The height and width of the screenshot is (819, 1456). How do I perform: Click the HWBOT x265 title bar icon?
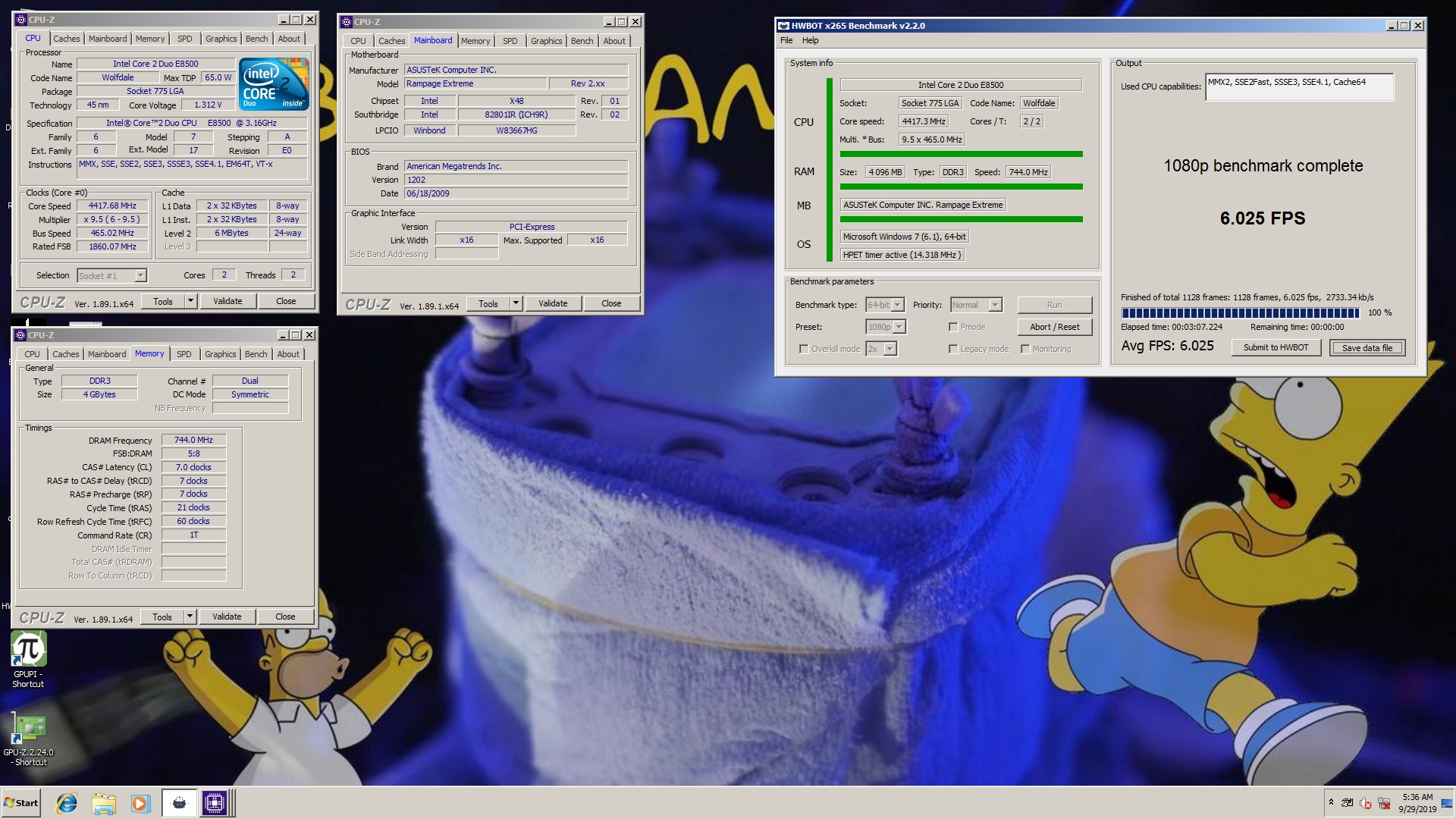tap(784, 26)
